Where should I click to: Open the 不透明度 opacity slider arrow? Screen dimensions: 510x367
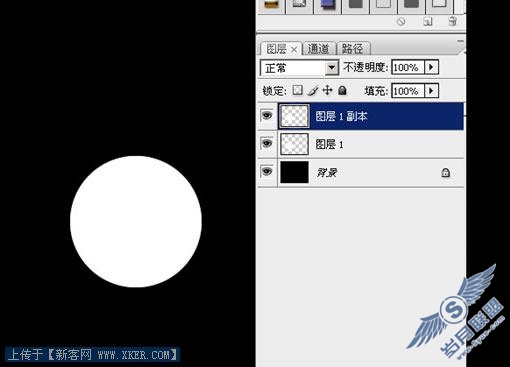click(431, 67)
